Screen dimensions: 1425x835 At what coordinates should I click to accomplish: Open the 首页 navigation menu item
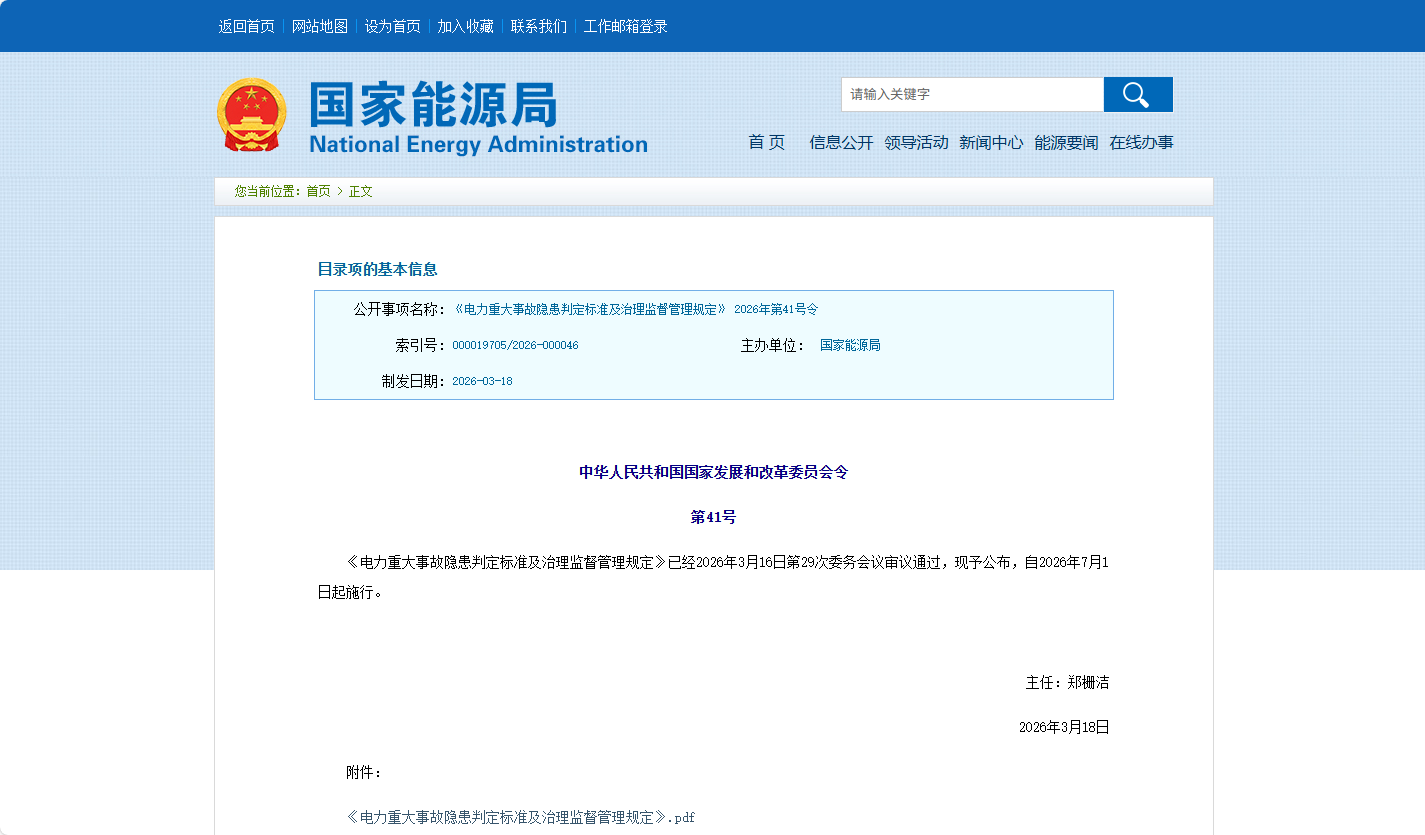[767, 143]
